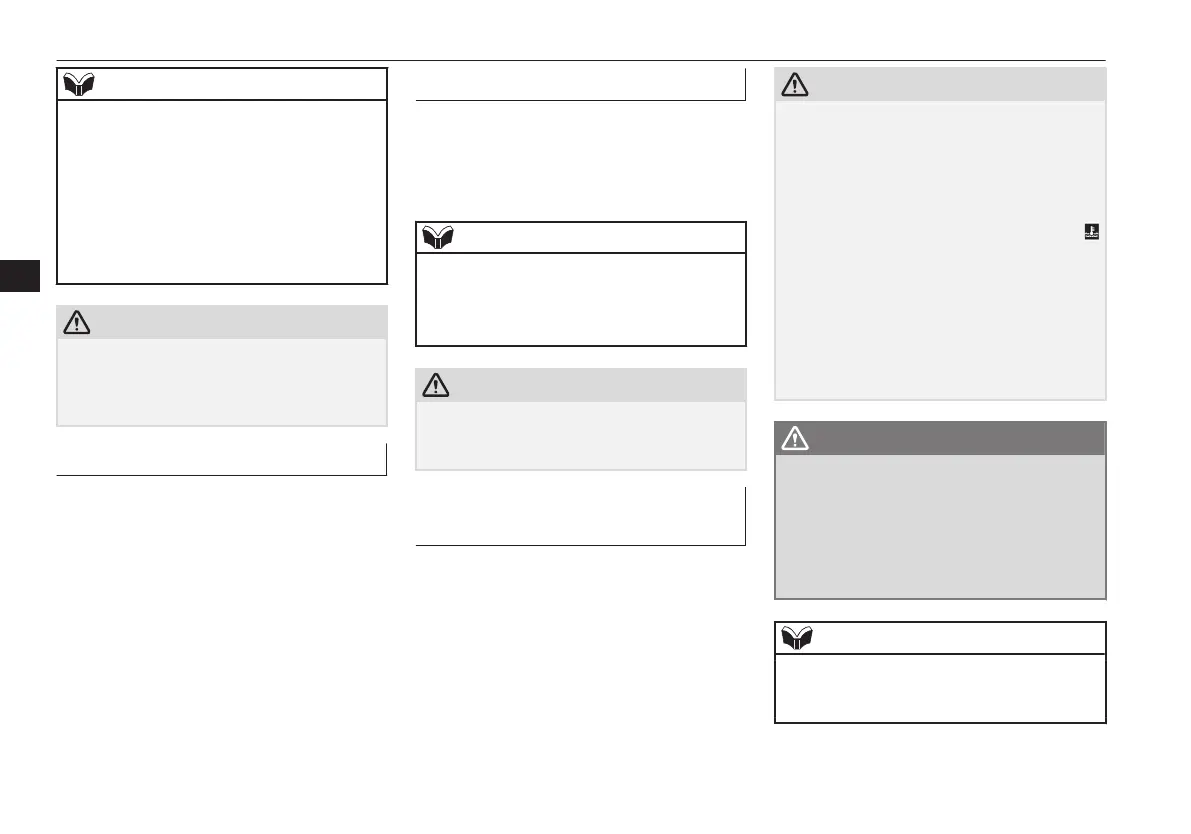Click the warning triangle in top-right caution box
Image resolution: width=1191 pixels, height=834 pixels.
(x=795, y=84)
